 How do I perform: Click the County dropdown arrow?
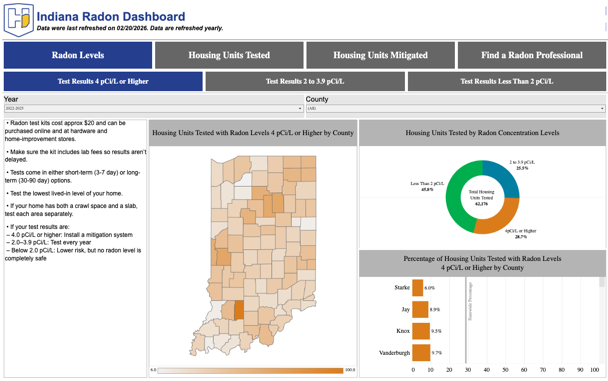click(602, 109)
